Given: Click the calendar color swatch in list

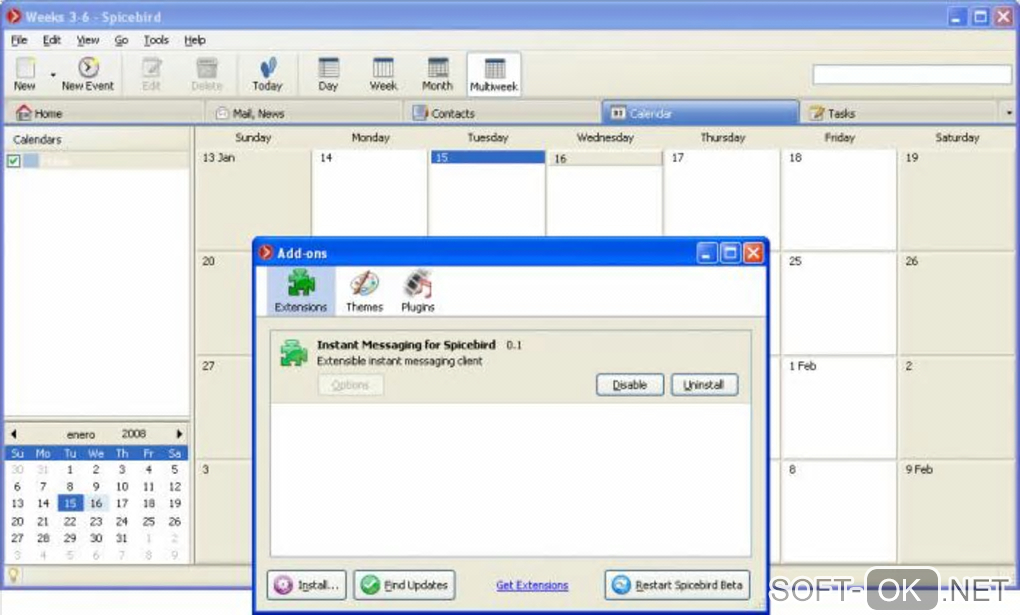Looking at the screenshot, I should click(x=31, y=161).
